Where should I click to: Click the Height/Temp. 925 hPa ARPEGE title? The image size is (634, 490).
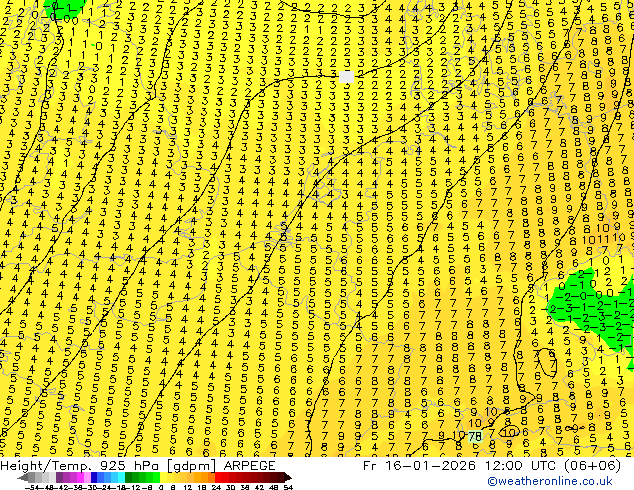click(138, 465)
